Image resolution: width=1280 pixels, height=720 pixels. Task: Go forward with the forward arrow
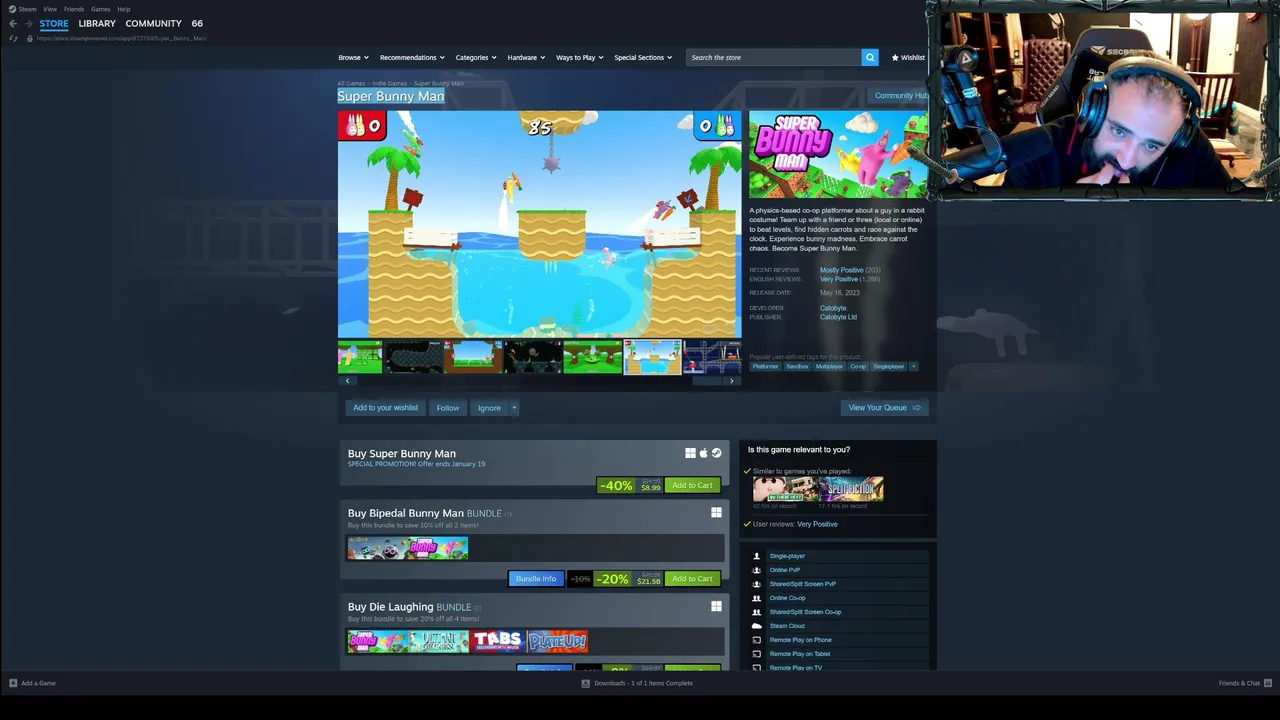[28, 23]
